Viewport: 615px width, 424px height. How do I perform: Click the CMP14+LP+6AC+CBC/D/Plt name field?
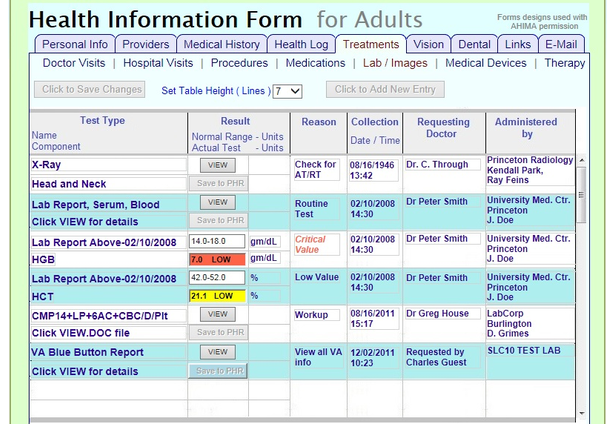(109, 316)
